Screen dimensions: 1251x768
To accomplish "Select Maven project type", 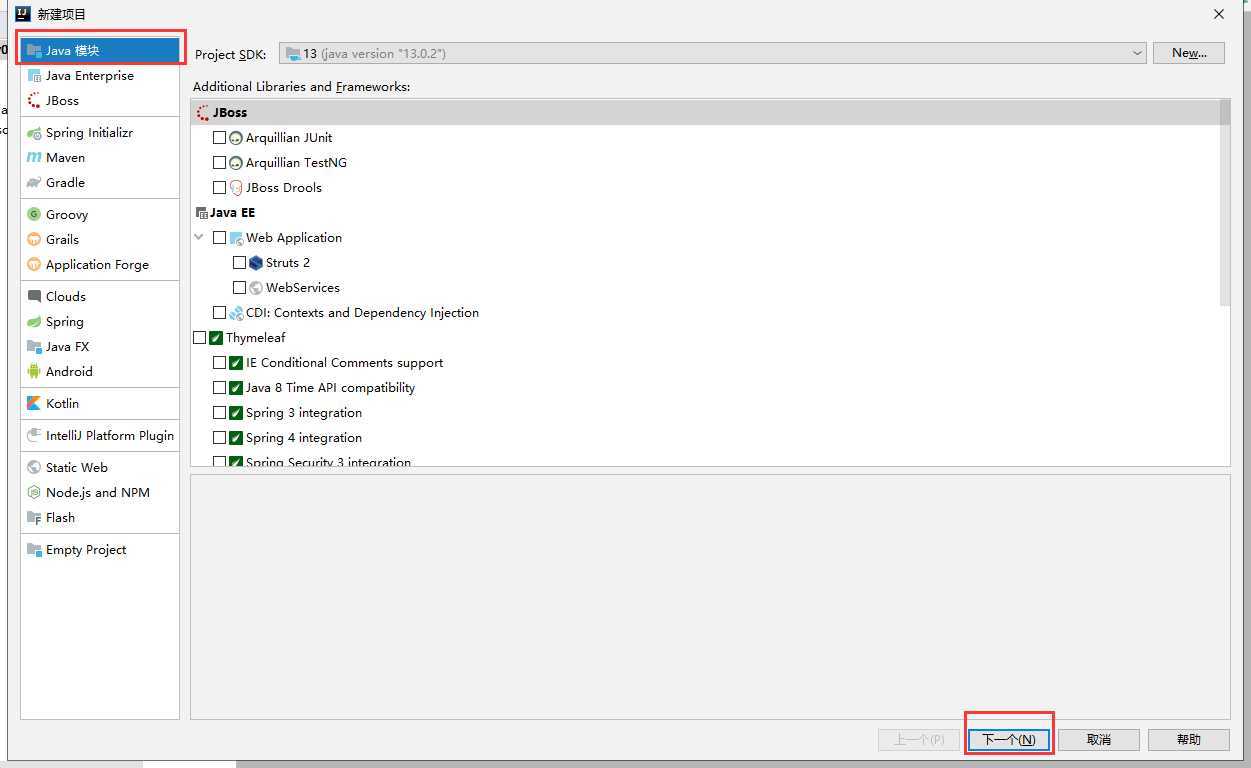I will pyautogui.click(x=100, y=157).
